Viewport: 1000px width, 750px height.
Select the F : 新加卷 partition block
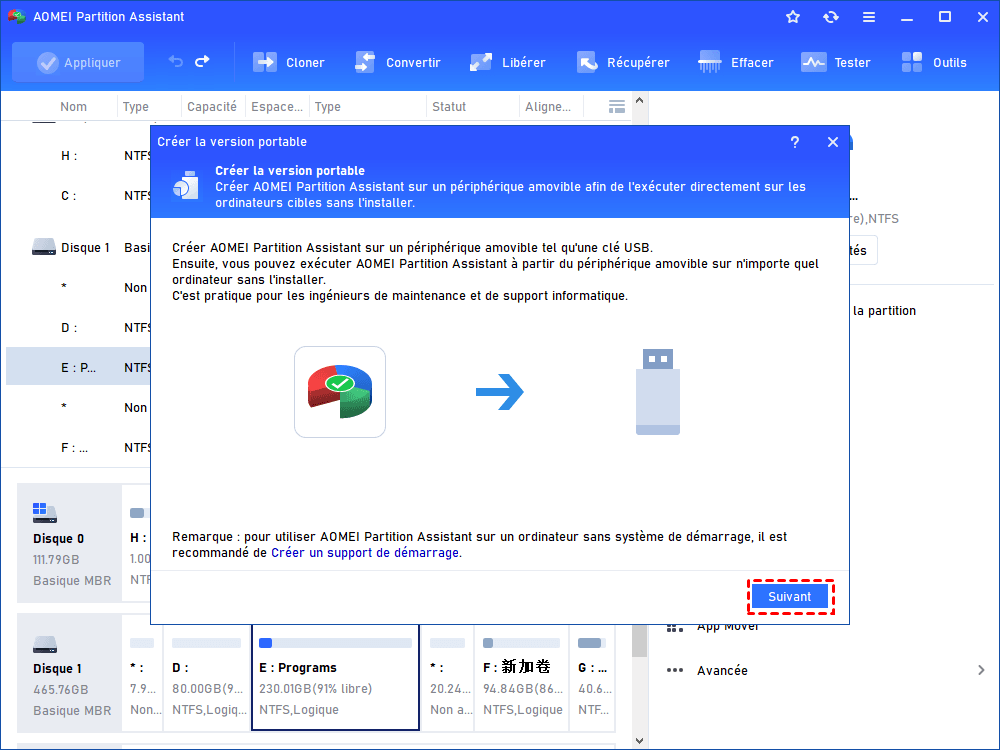point(523,677)
